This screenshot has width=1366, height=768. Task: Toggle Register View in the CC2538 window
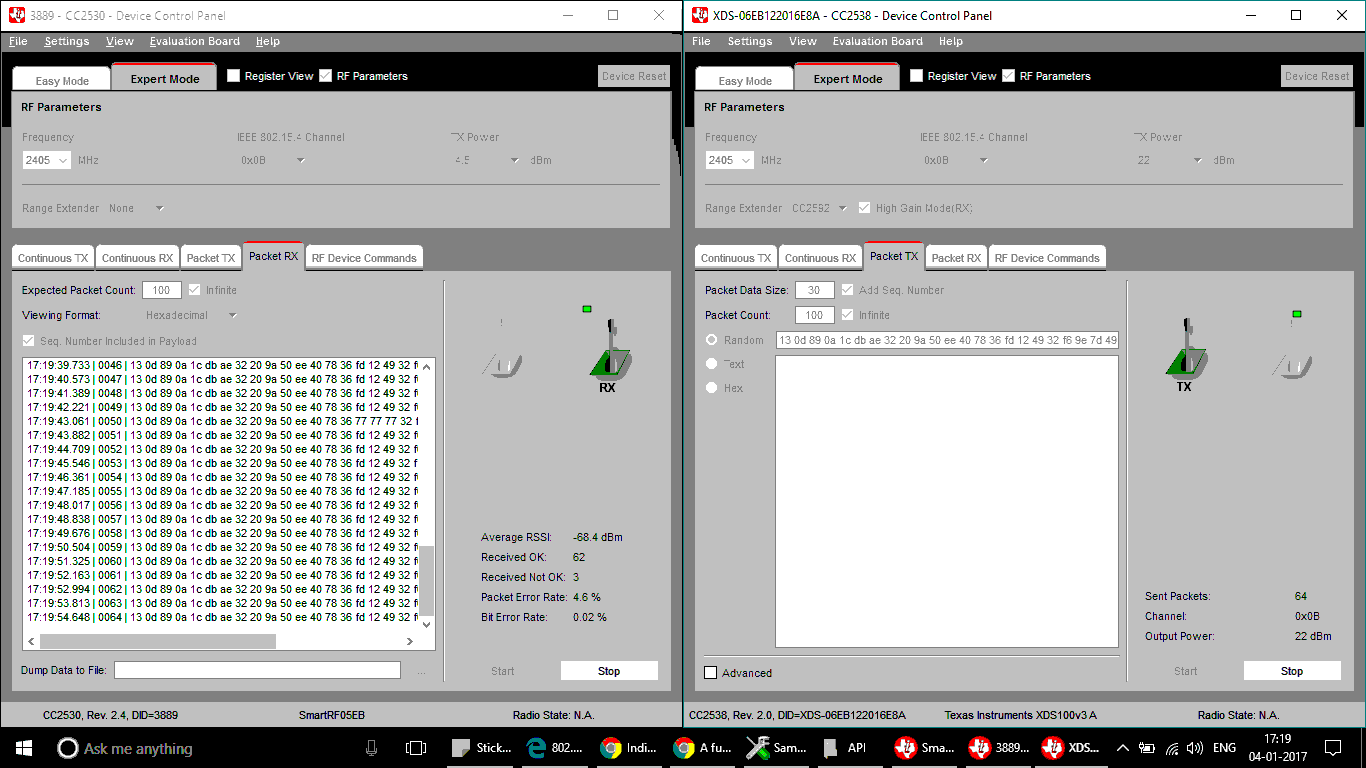point(917,76)
